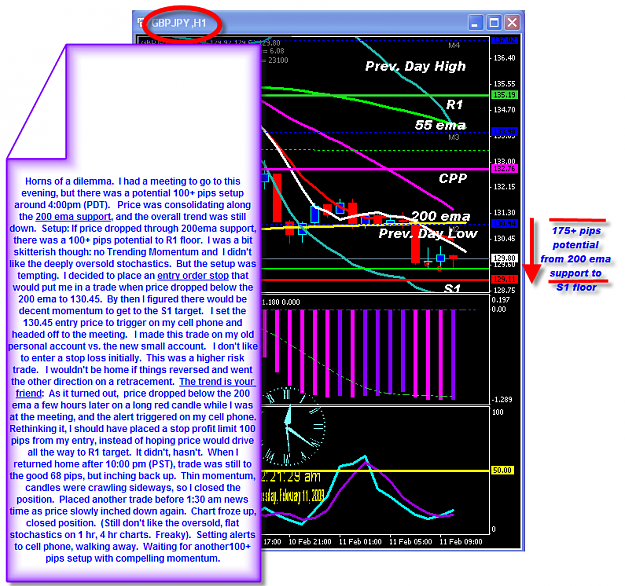Click the -1.289 momentum scale value
This screenshot has width=625, height=586.
[502, 399]
